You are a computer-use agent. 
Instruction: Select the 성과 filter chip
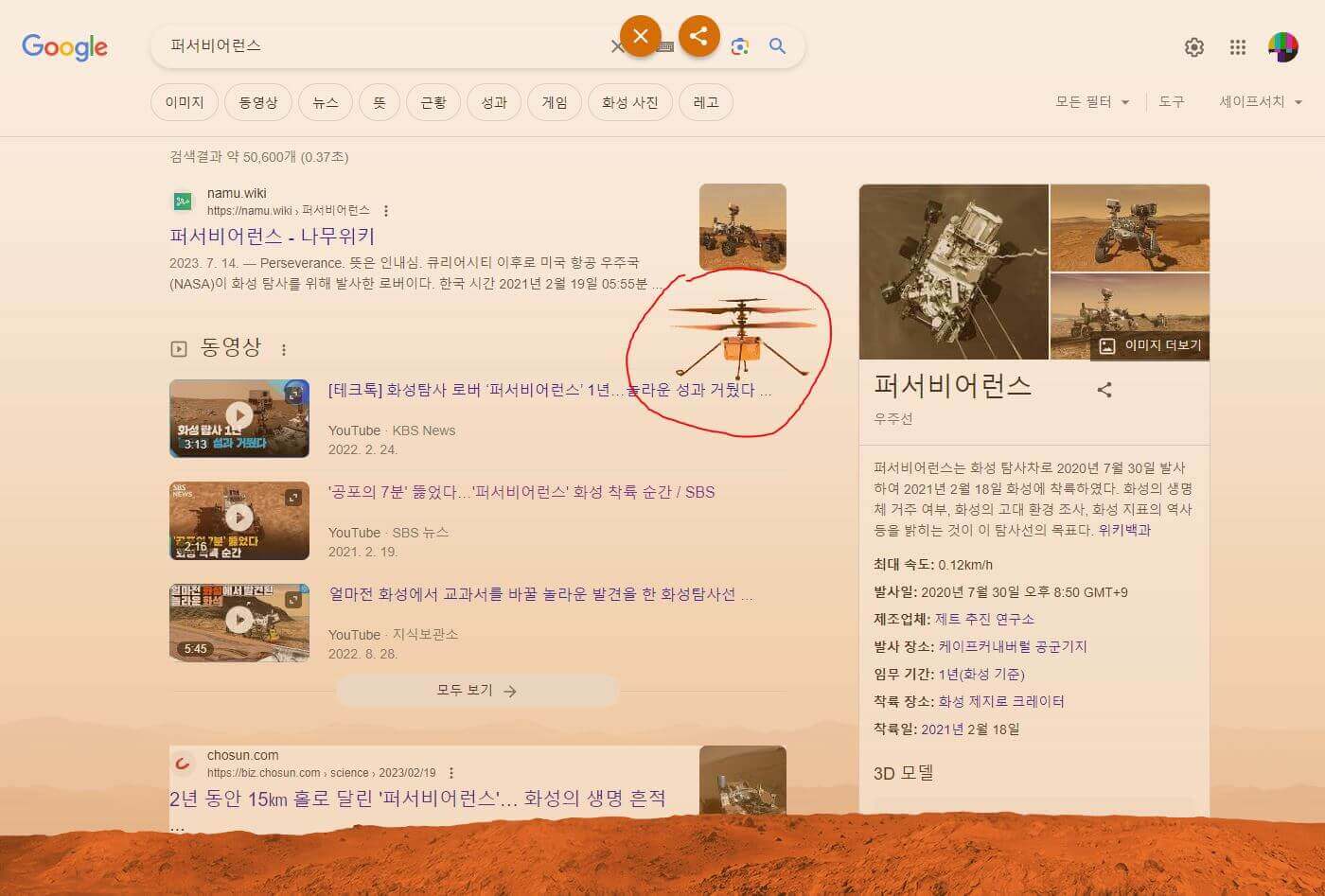click(494, 102)
